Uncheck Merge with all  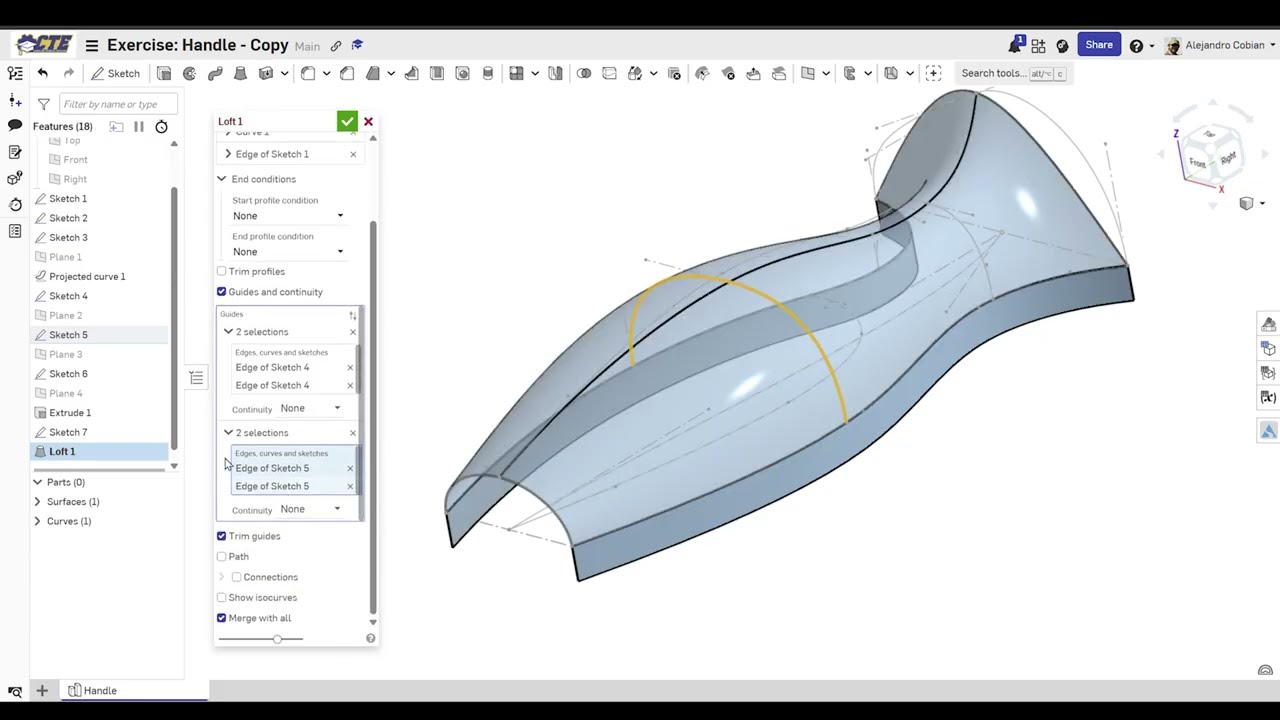tap(222, 618)
